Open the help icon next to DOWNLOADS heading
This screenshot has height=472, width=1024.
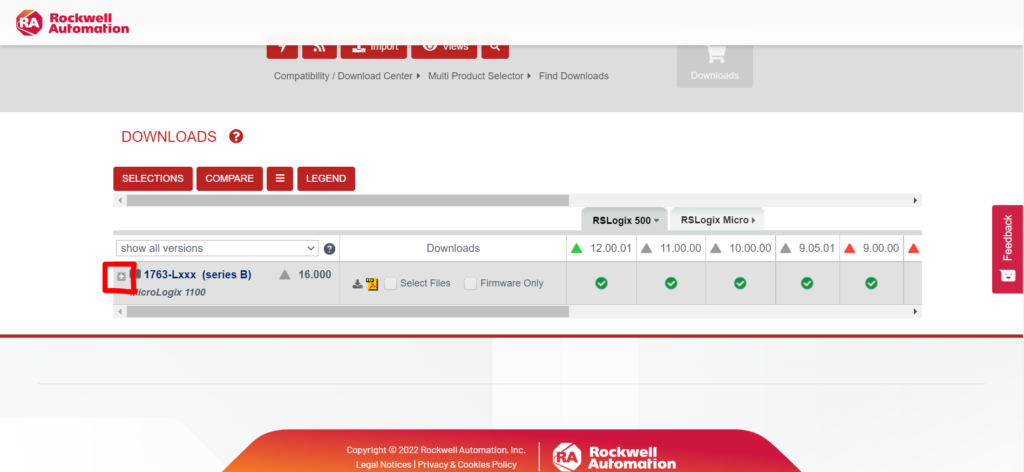click(236, 137)
